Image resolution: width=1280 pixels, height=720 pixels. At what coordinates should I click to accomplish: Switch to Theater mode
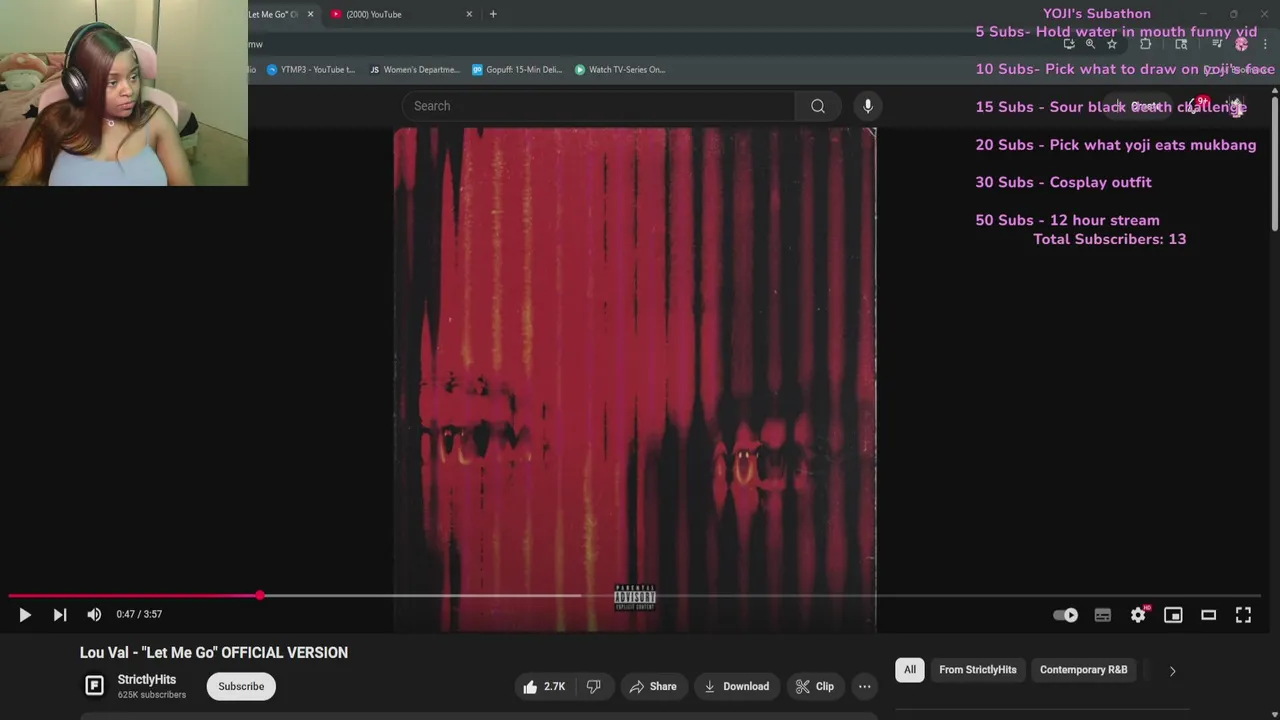[1208, 615]
